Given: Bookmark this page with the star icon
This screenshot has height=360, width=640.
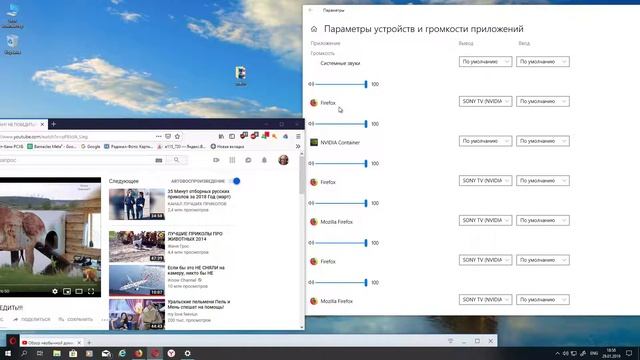Looking at the screenshot, I should pos(177,136).
